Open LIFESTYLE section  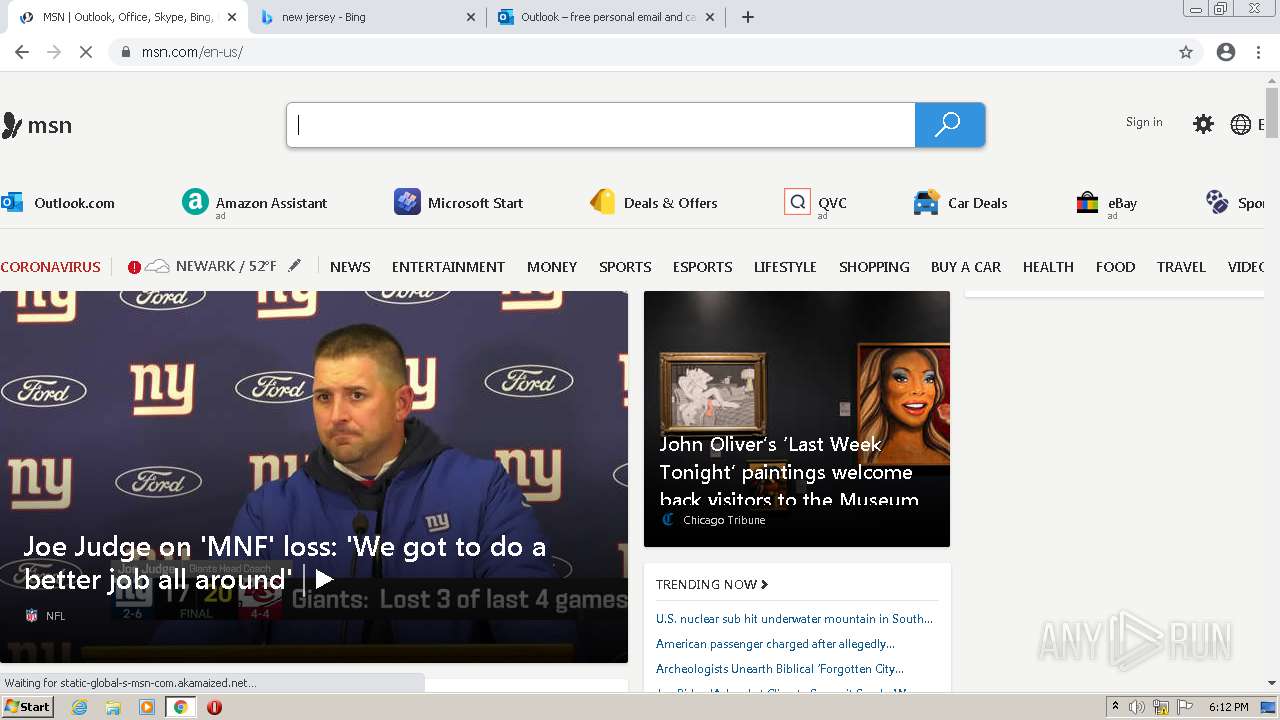tap(785, 267)
